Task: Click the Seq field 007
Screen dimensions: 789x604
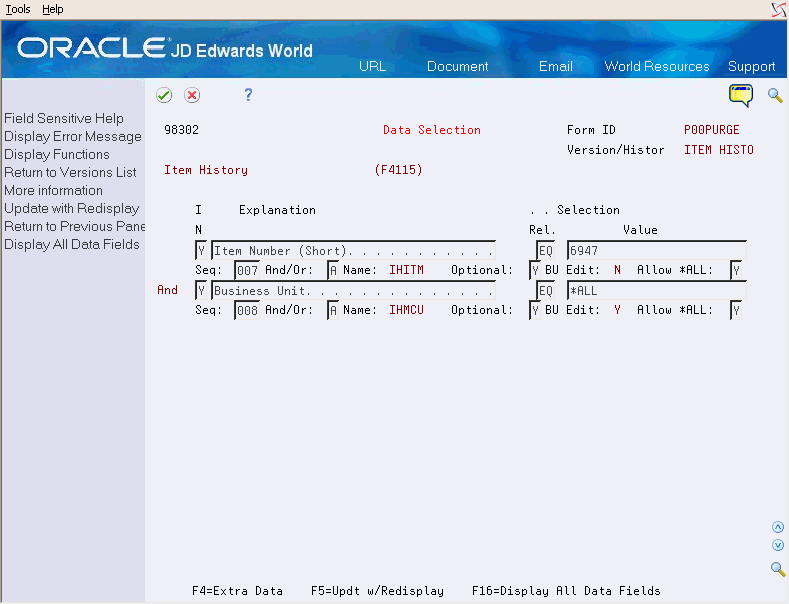Action: click(x=247, y=270)
